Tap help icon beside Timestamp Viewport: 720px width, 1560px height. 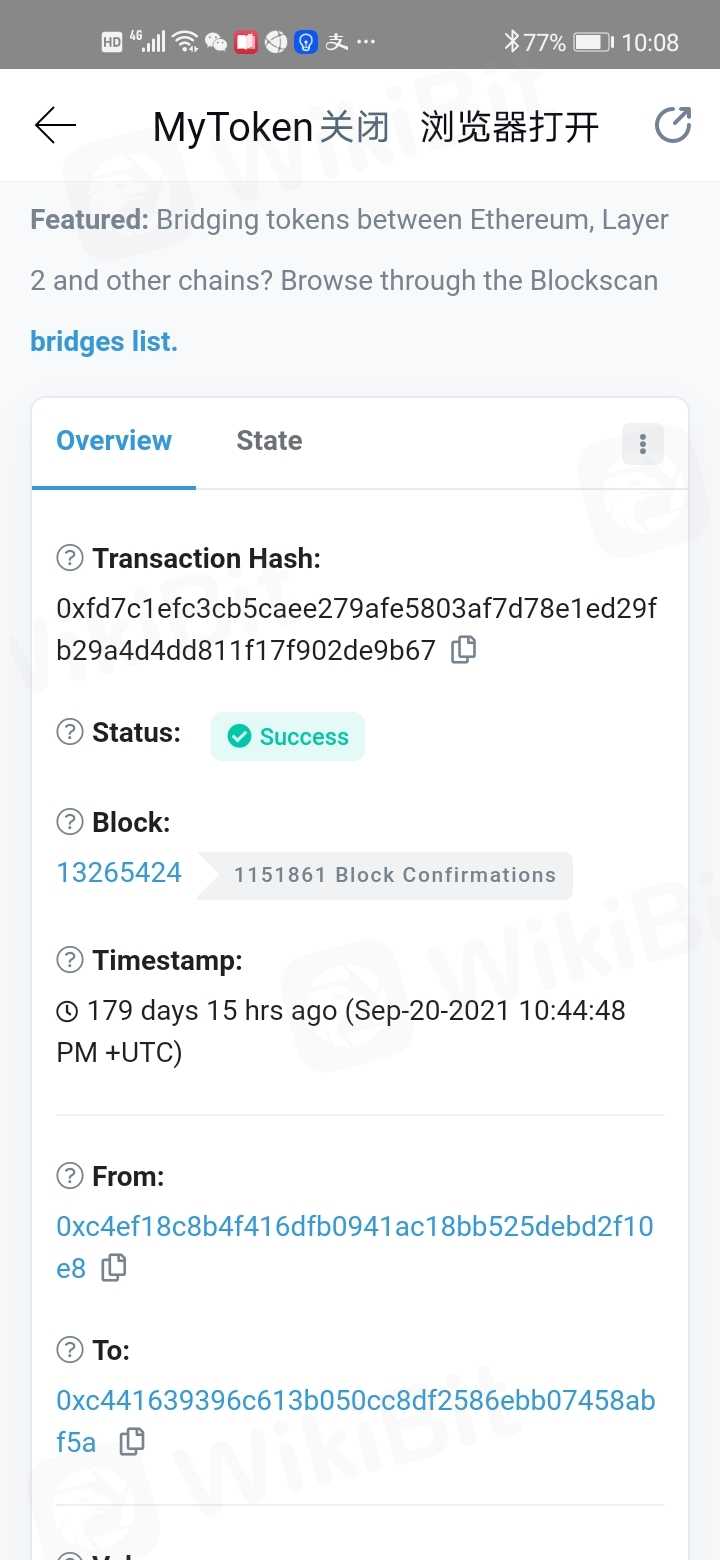point(70,960)
